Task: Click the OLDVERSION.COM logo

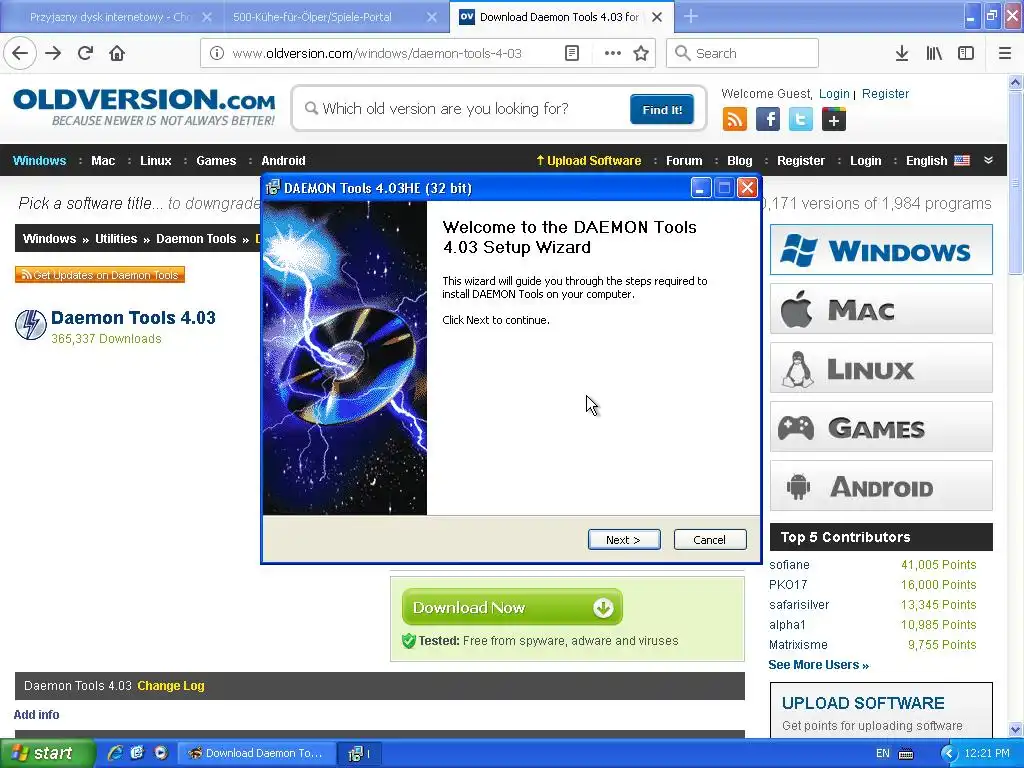Action: (144, 107)
